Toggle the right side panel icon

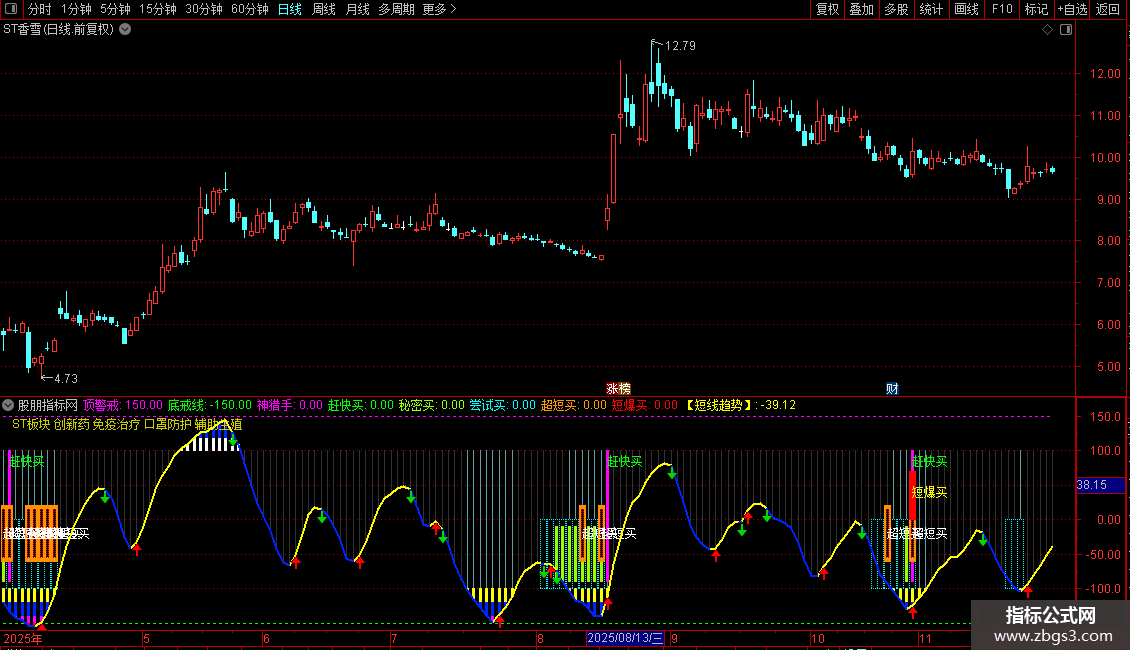[x=1067, y=30]
